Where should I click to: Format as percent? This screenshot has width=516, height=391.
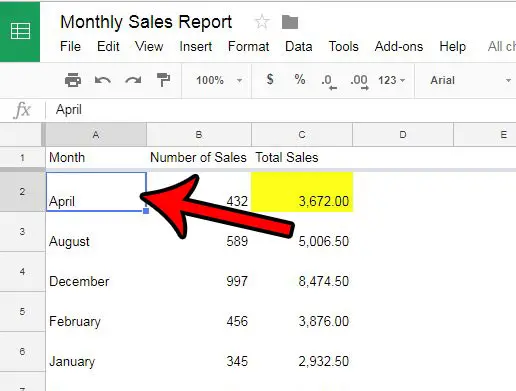[x=300, y=80]
